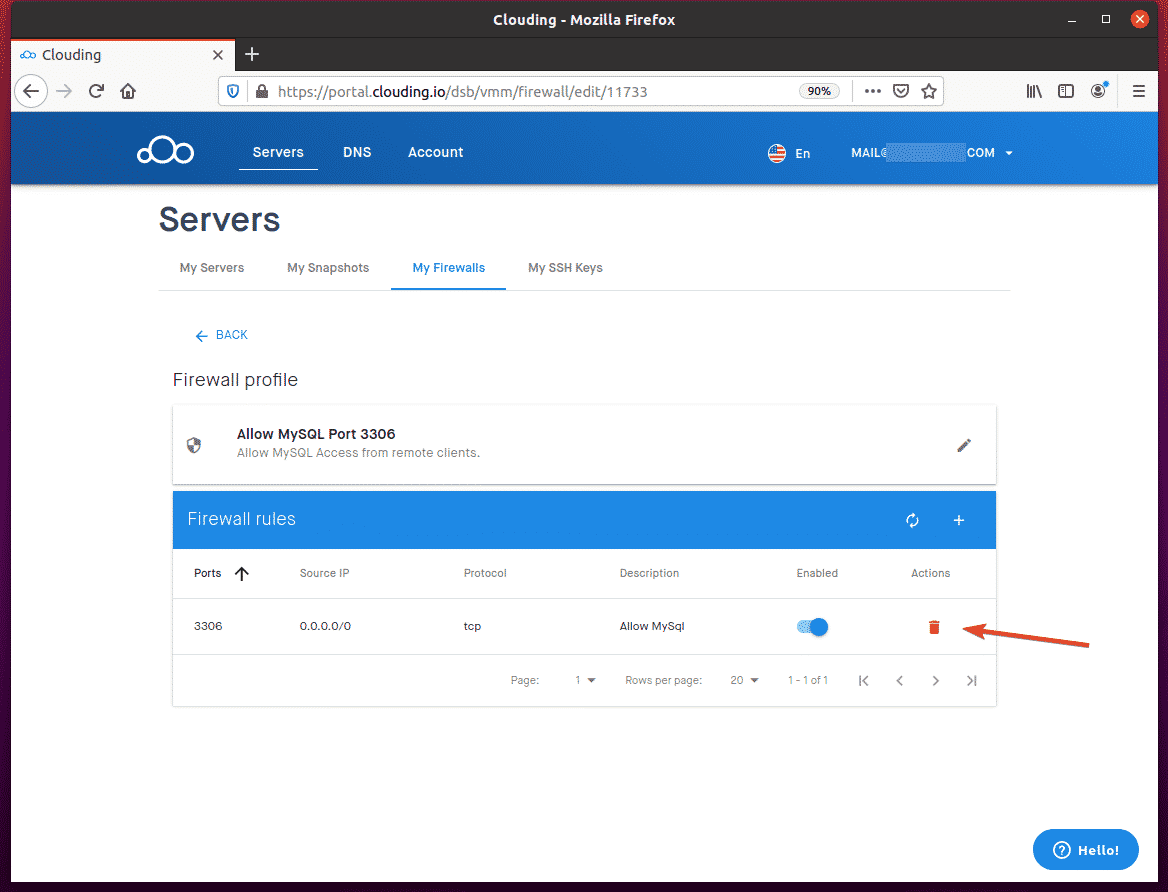Open the My SSH Keys tab

click(x=565, y=268)
